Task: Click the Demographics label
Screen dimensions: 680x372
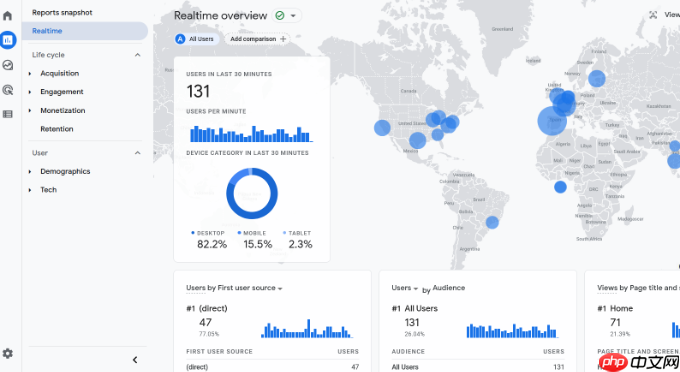Action: (65, 171)
